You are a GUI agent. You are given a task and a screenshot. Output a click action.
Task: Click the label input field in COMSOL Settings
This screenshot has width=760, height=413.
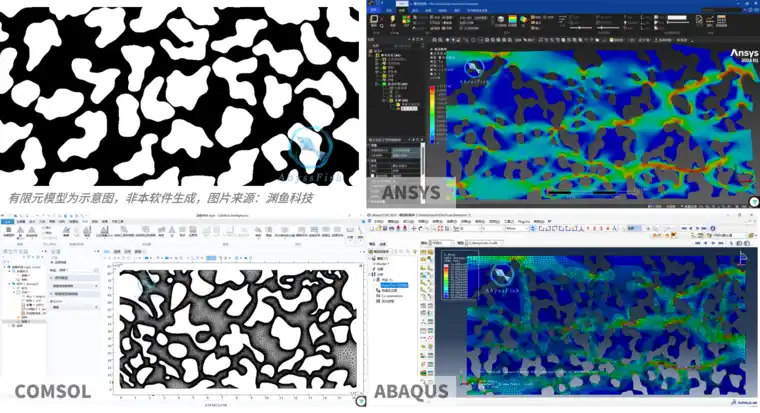pos(76,270)
